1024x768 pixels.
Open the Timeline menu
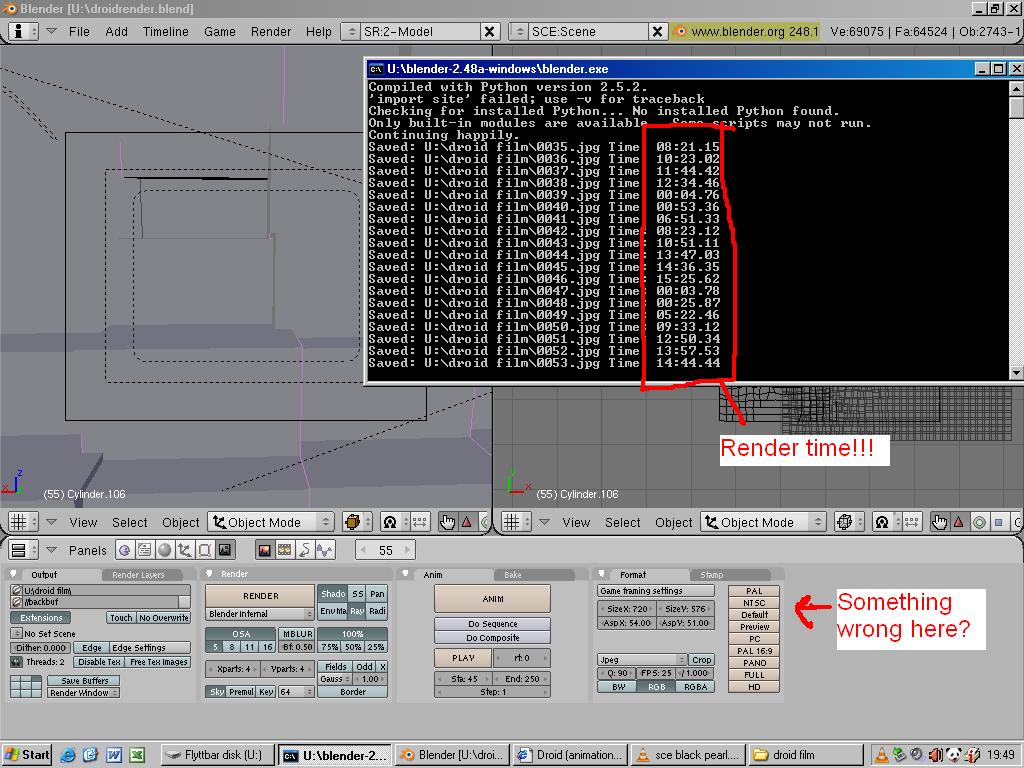click(x=165, y=31)
